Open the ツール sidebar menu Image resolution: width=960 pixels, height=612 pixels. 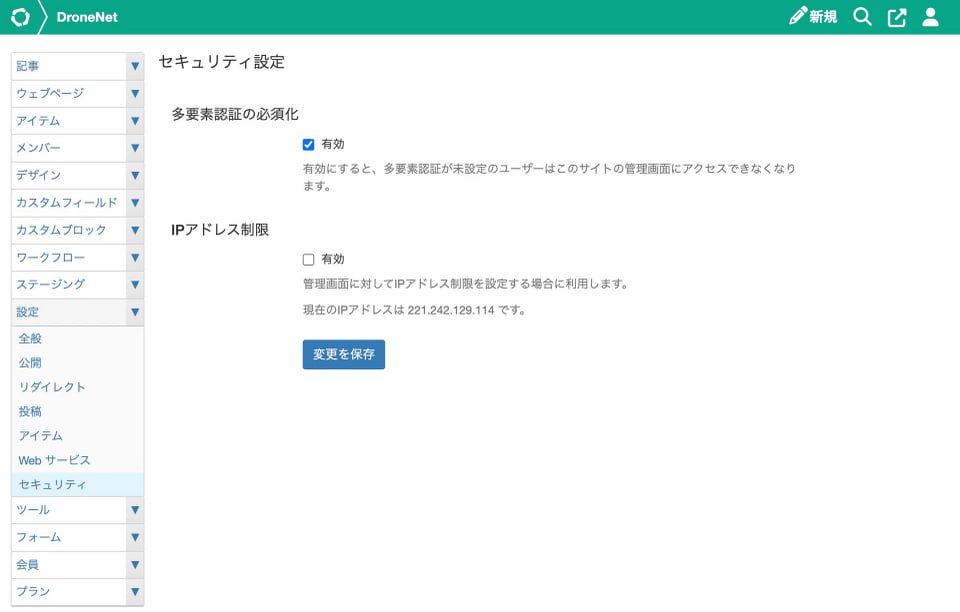[x=69, y=510]
